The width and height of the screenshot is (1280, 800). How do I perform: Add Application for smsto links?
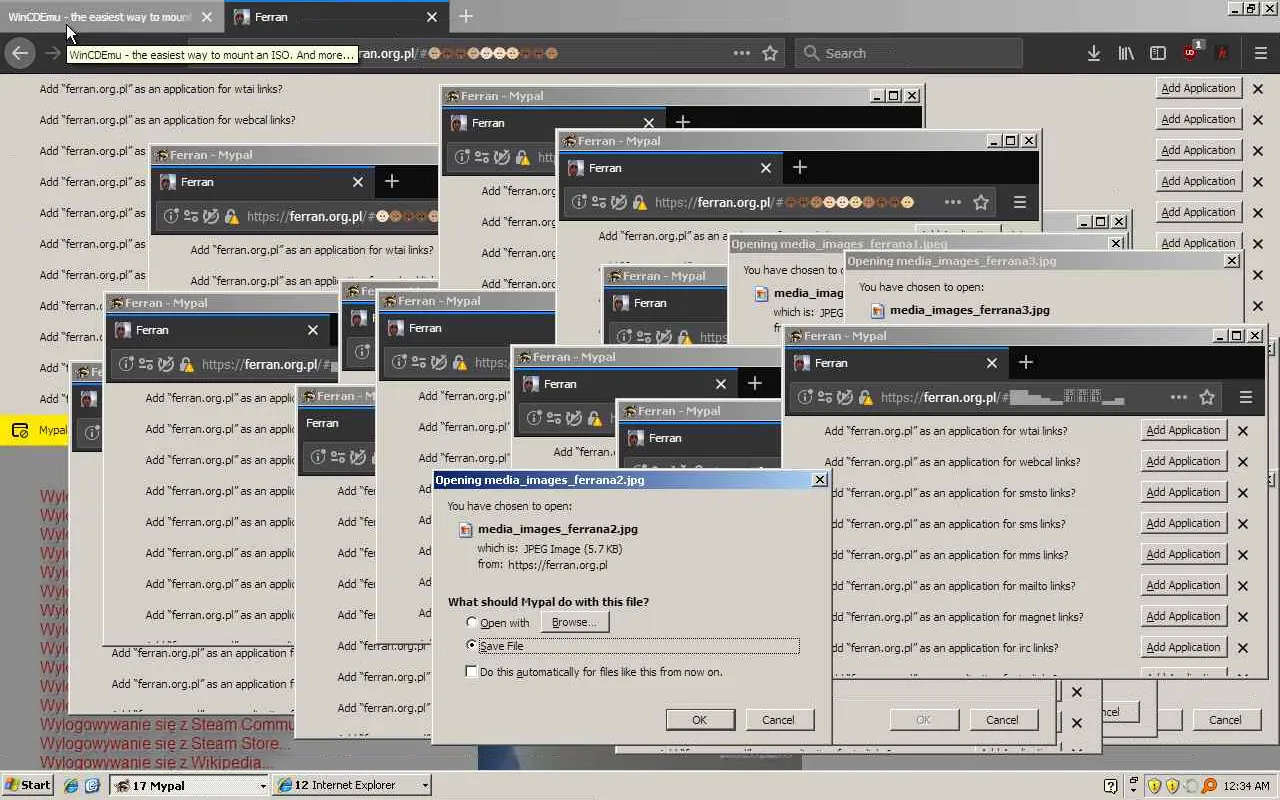pos(1184,492)
